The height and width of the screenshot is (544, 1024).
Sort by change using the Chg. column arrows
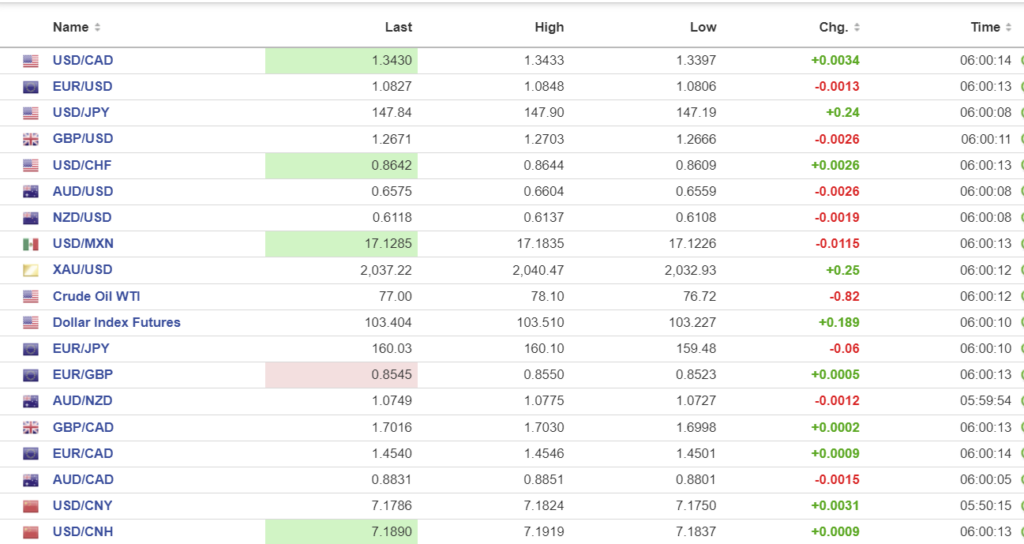(856, 28)
